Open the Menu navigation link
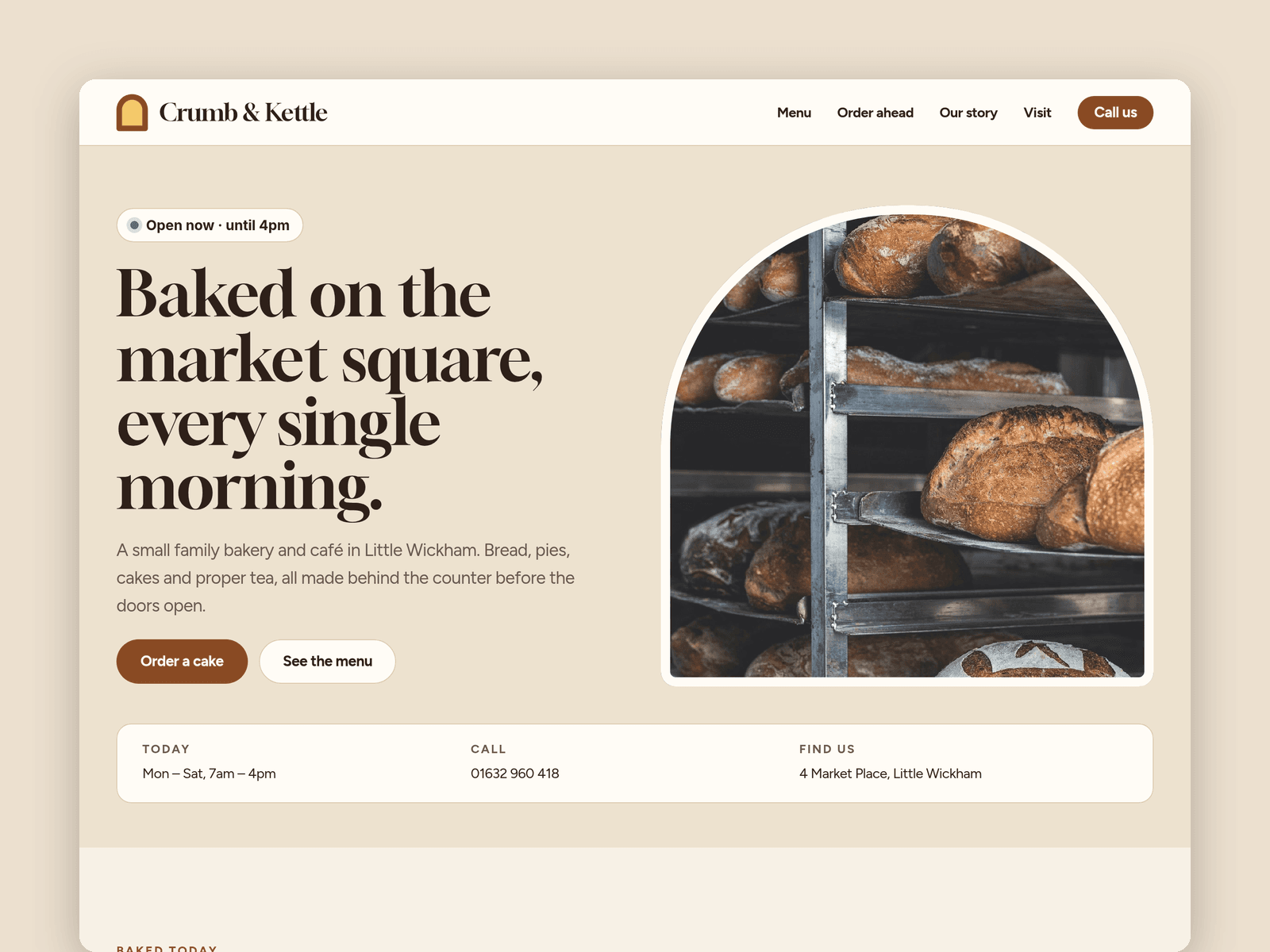Screen dimensions: 1270x952 coord(794,113)
